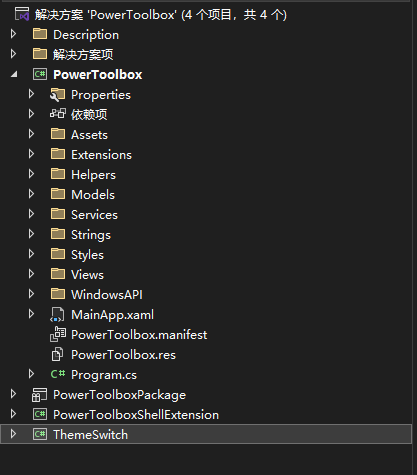Select the Models folder name
Screen dimensions: 417x475
93,195
